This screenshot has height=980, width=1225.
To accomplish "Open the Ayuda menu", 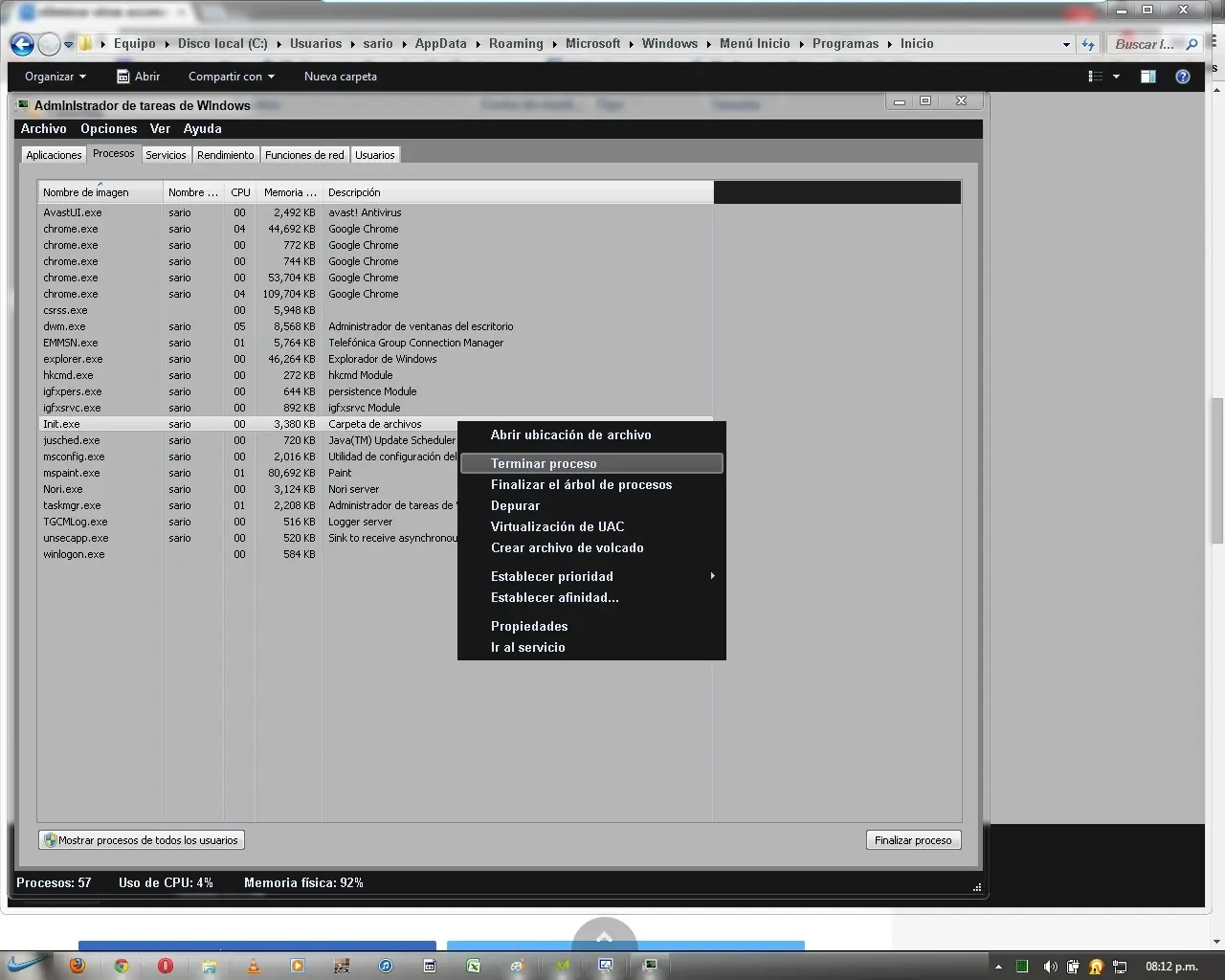I will (203, 128).
